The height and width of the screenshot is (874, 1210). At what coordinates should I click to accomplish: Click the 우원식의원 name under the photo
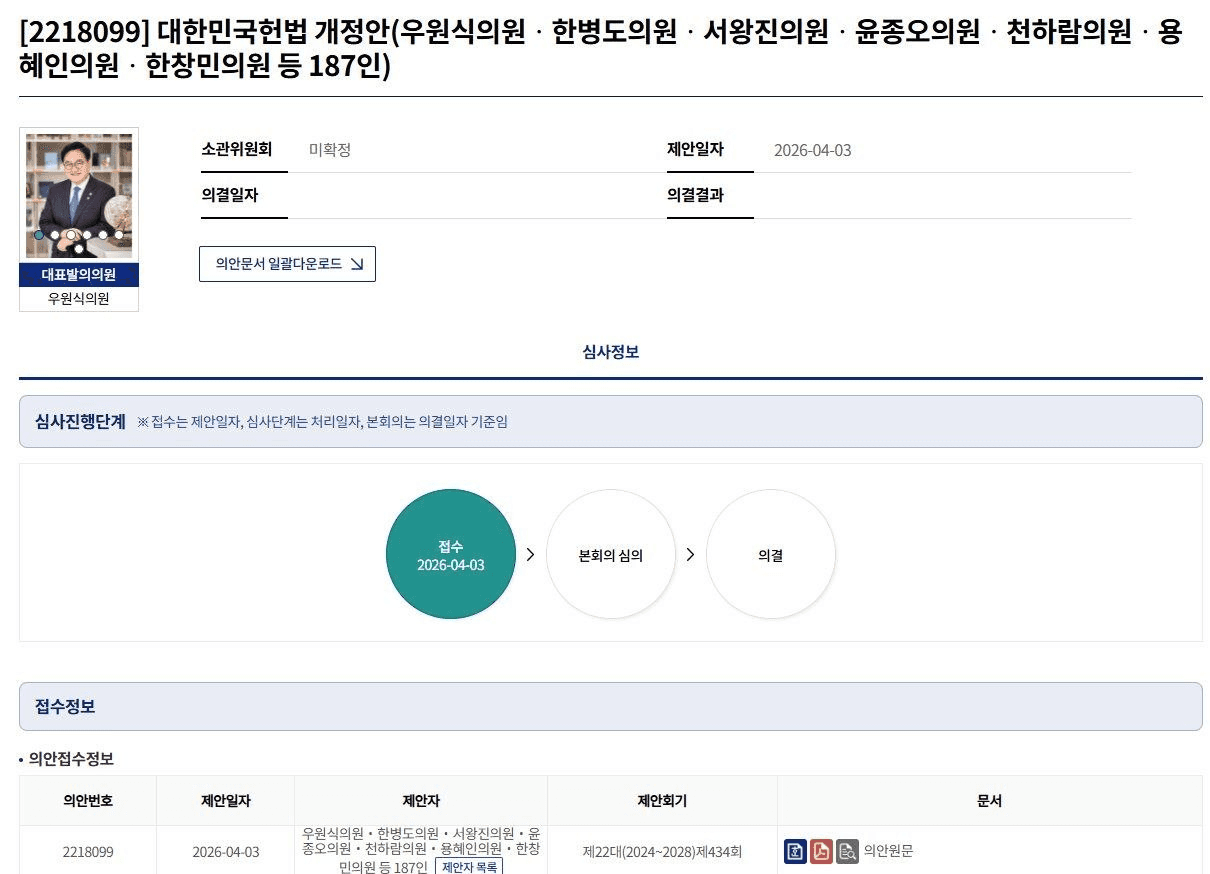pyautogui.click(x=79, y=298)
